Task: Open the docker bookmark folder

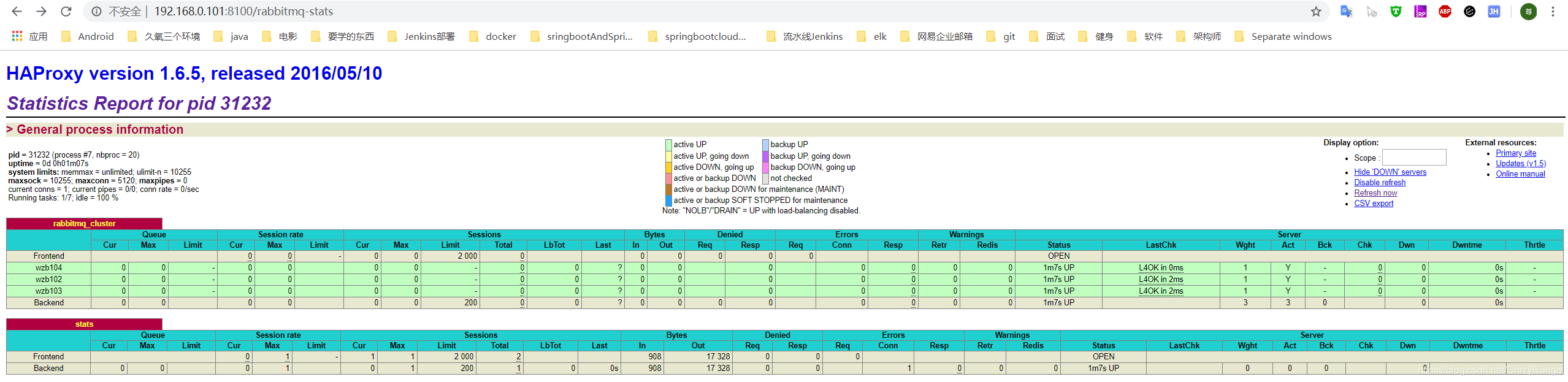Action: point(493,36)
